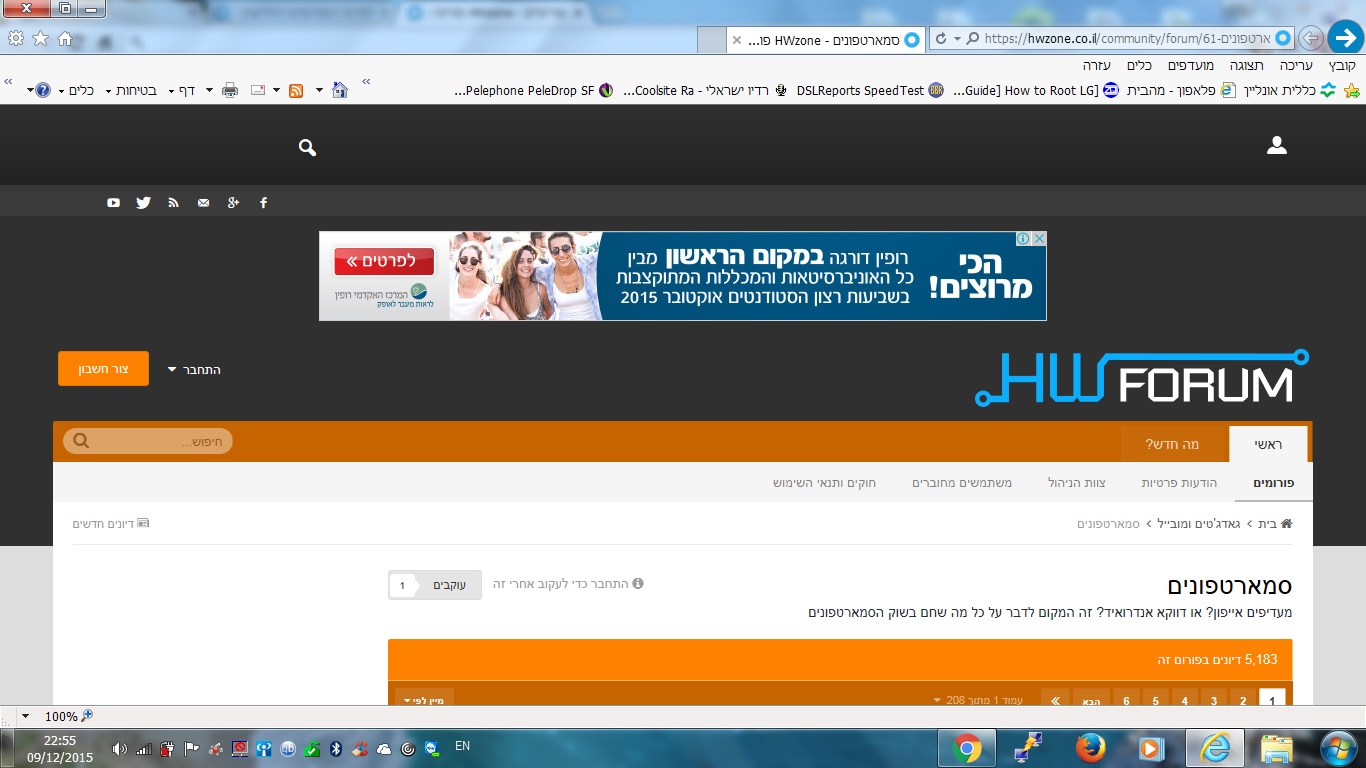
Task: Open the user profile icon in header
Action: coord(1276,146)
